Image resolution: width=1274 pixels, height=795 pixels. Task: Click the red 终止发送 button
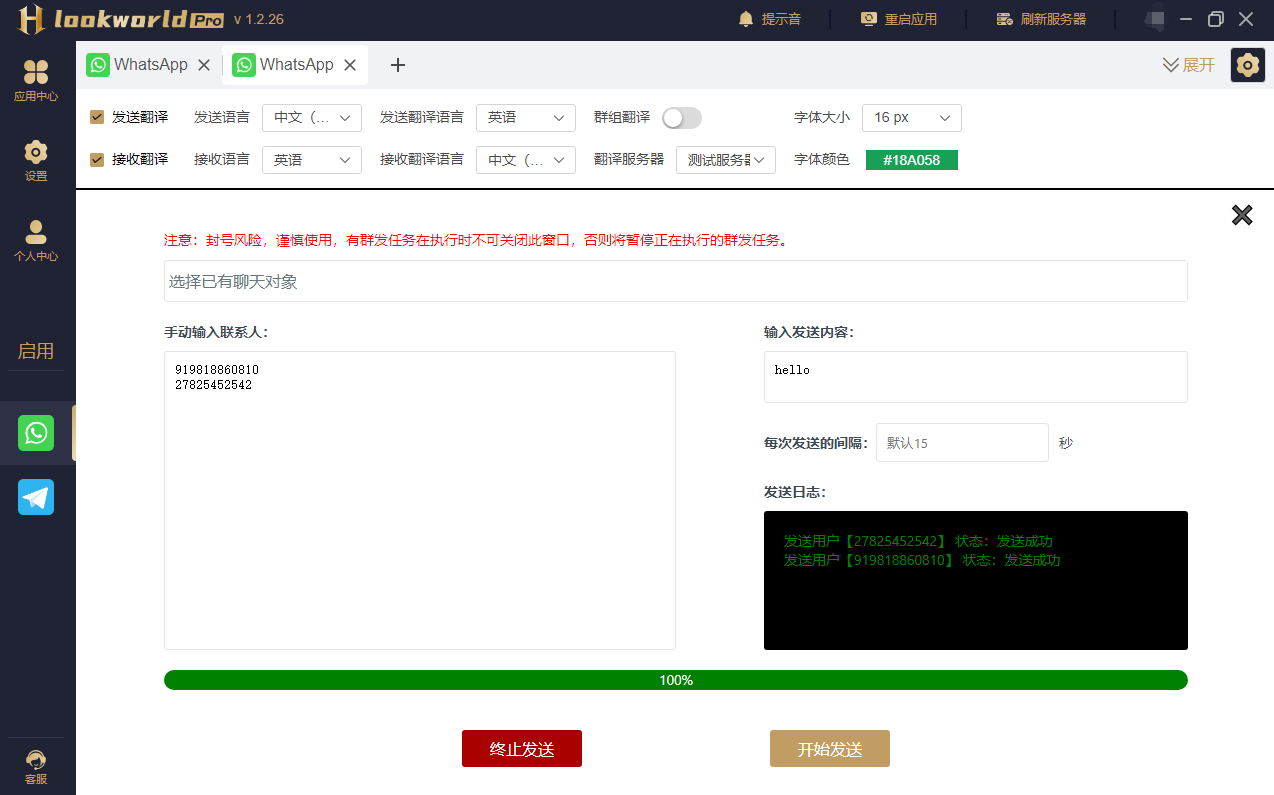pos(521,749)
